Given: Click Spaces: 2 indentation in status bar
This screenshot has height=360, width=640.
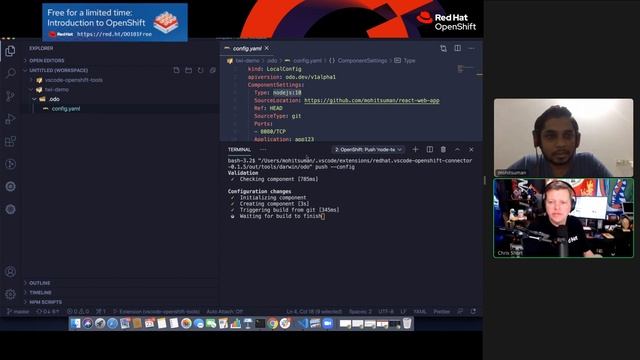Looking at the screenshot, I should click(360, 311).
